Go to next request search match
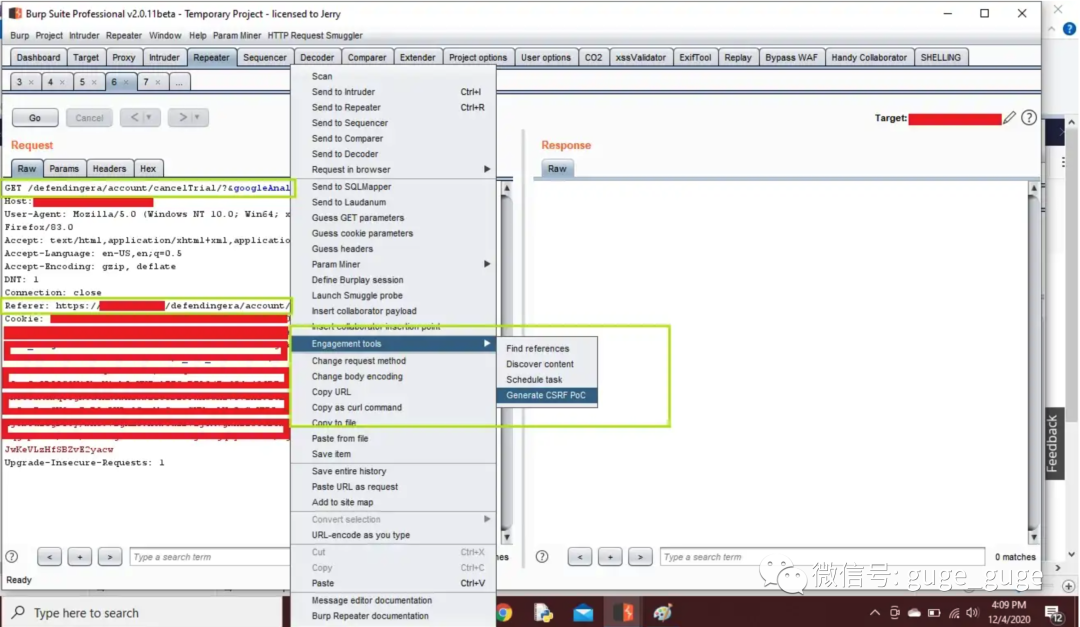Image resolution: width=1080 pixels, height=627 pixels. [x=110, y=557]
